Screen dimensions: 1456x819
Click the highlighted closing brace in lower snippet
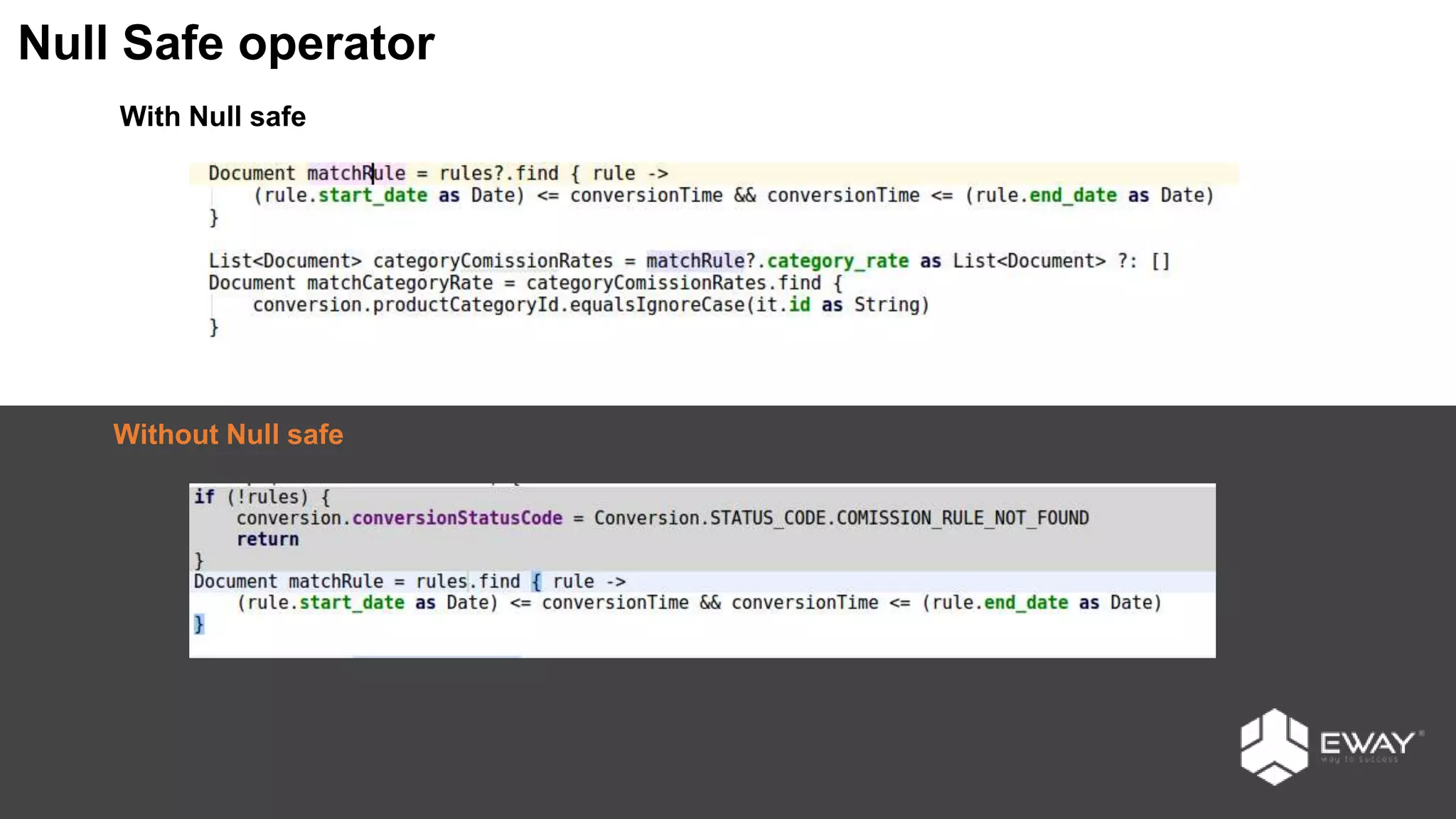(x=199, y=624)
